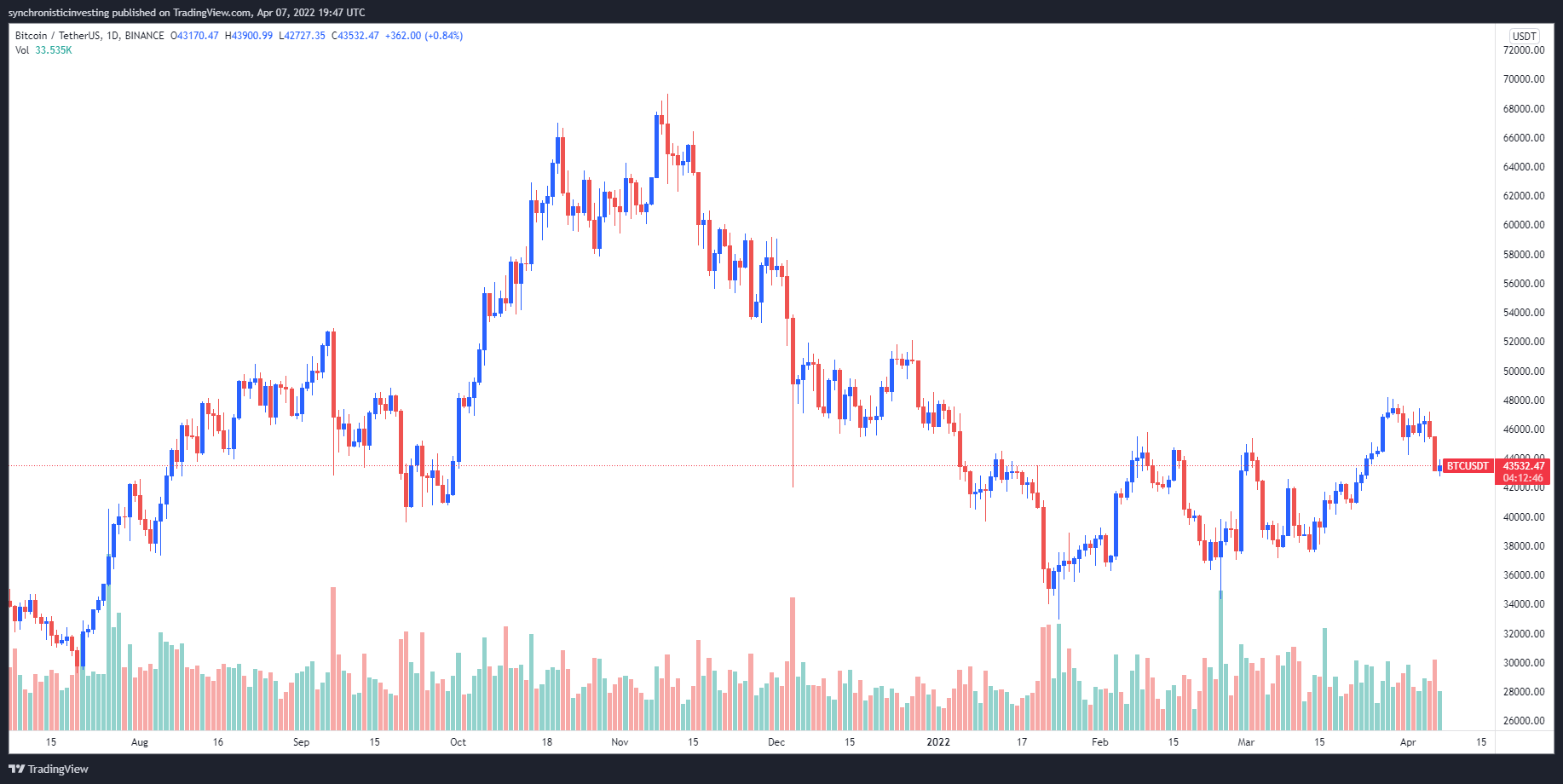The image size is (1563, 784).
Task: Click the high price value H43900.99
Action: 249,36
